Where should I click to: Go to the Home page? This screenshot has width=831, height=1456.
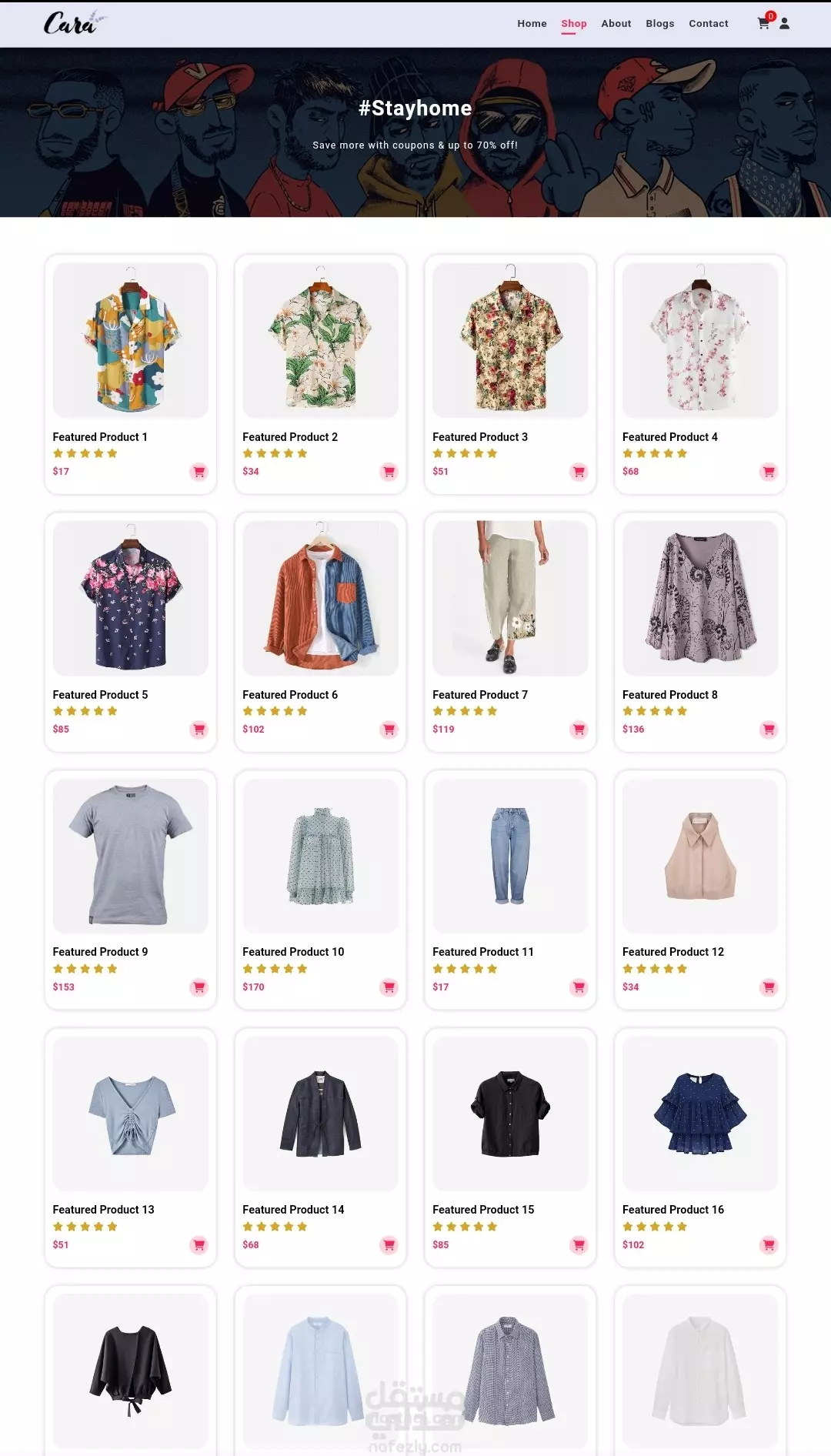click(x=532, y=24)
